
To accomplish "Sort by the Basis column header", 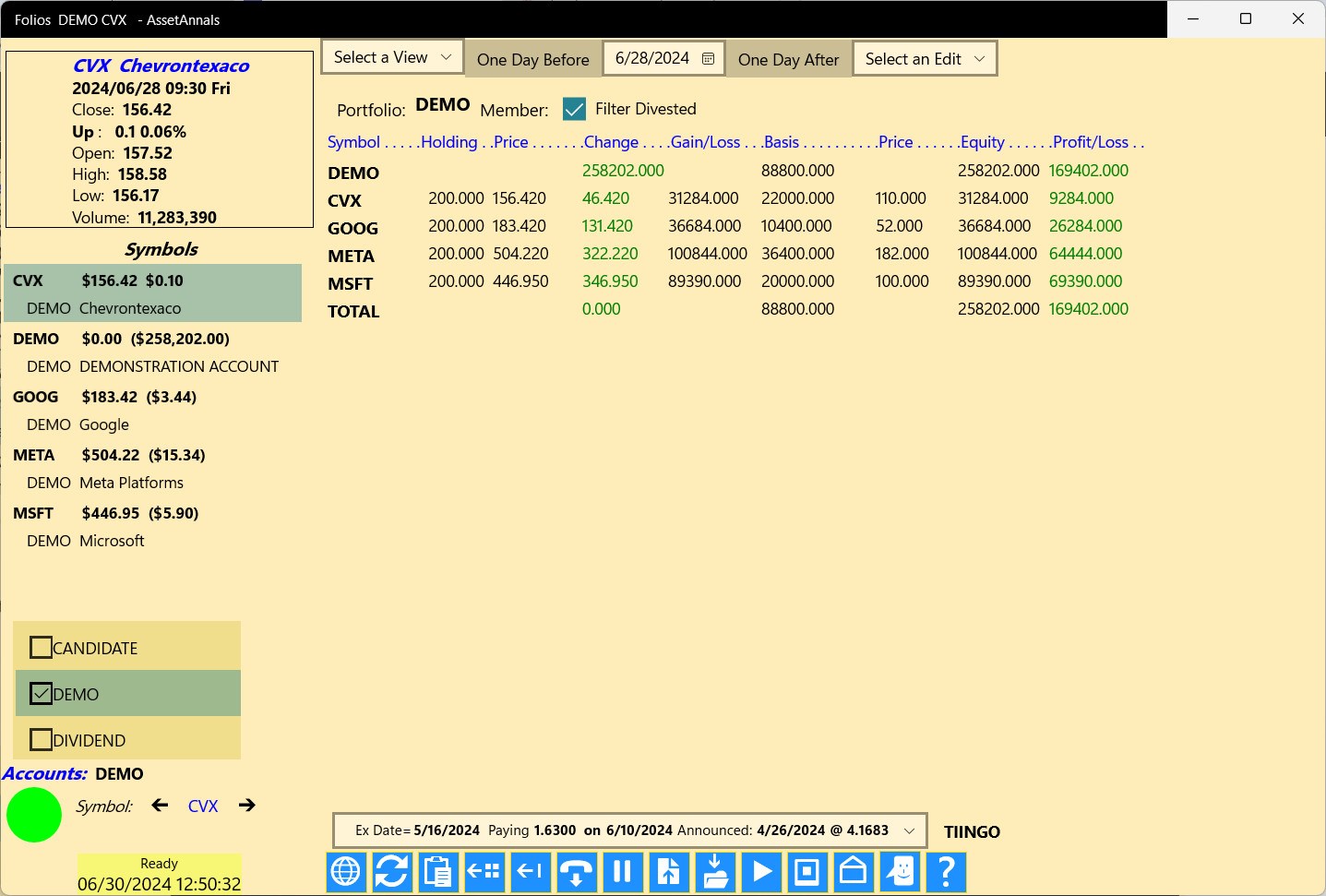I will click(x=782, y=142).
